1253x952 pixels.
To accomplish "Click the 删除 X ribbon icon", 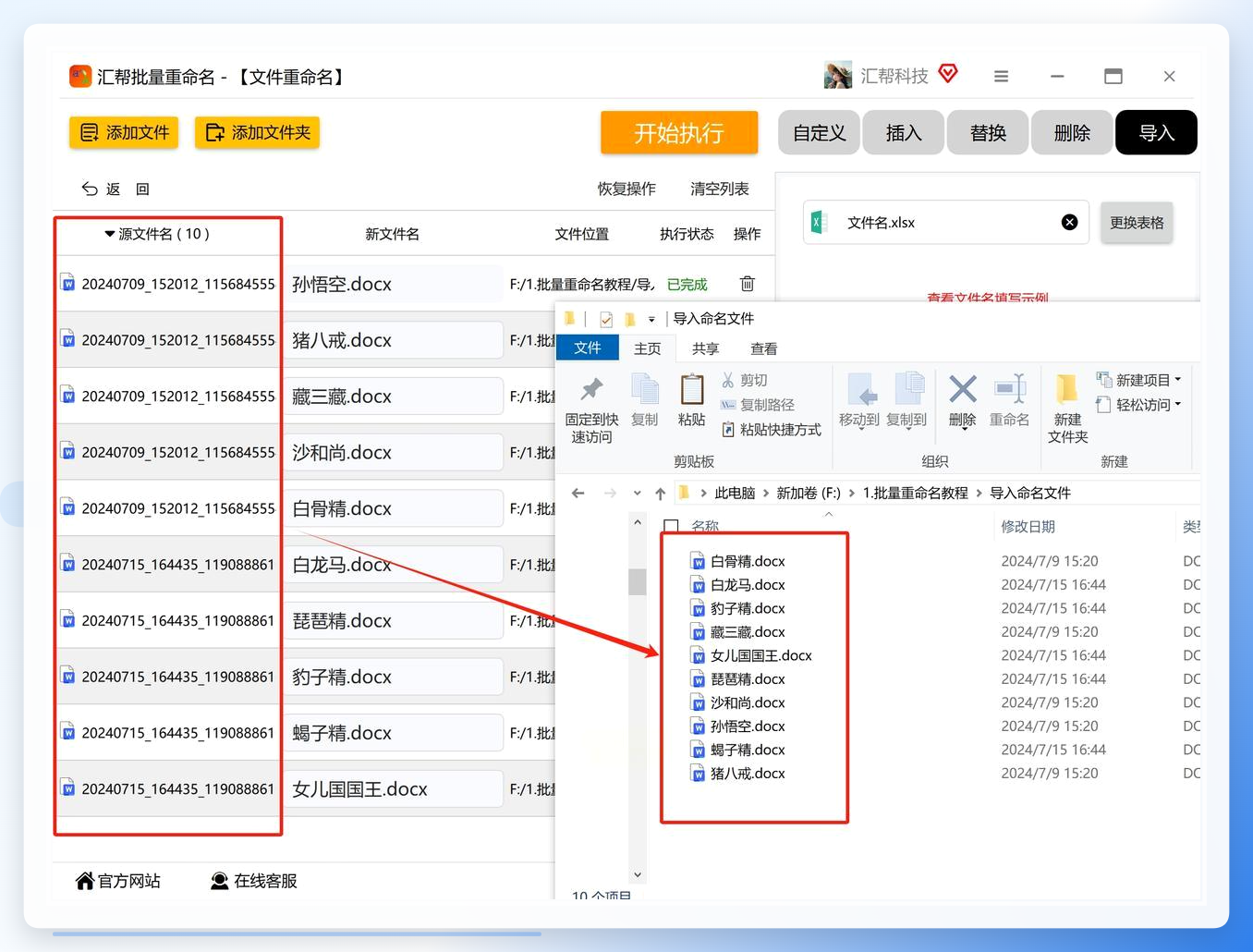I will pos(963,389).
